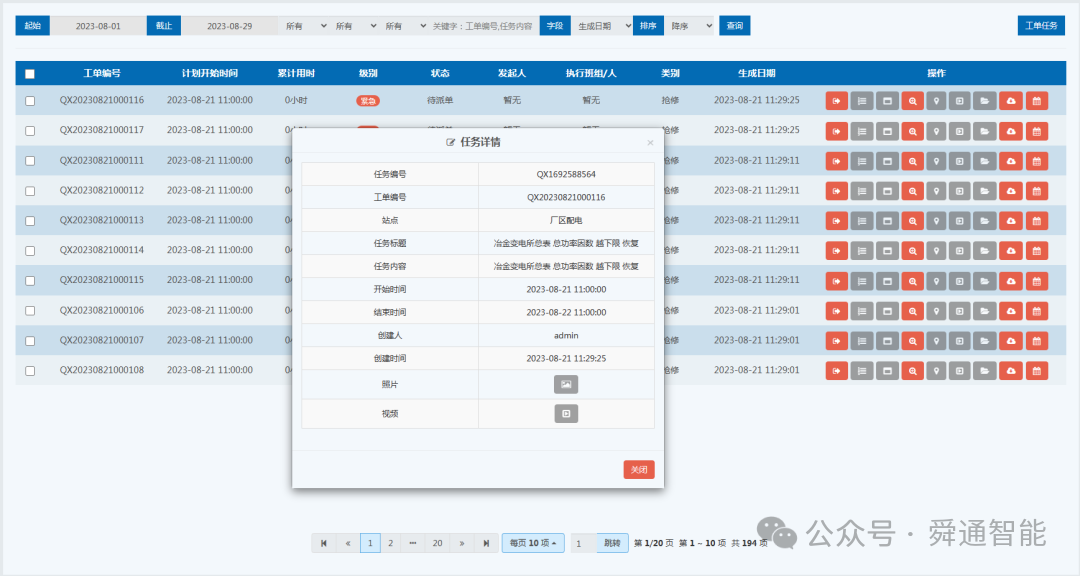Screen dimensions: 1080x576
Task: Click the task list icon on row QX20230821000117
Action: 861,131
